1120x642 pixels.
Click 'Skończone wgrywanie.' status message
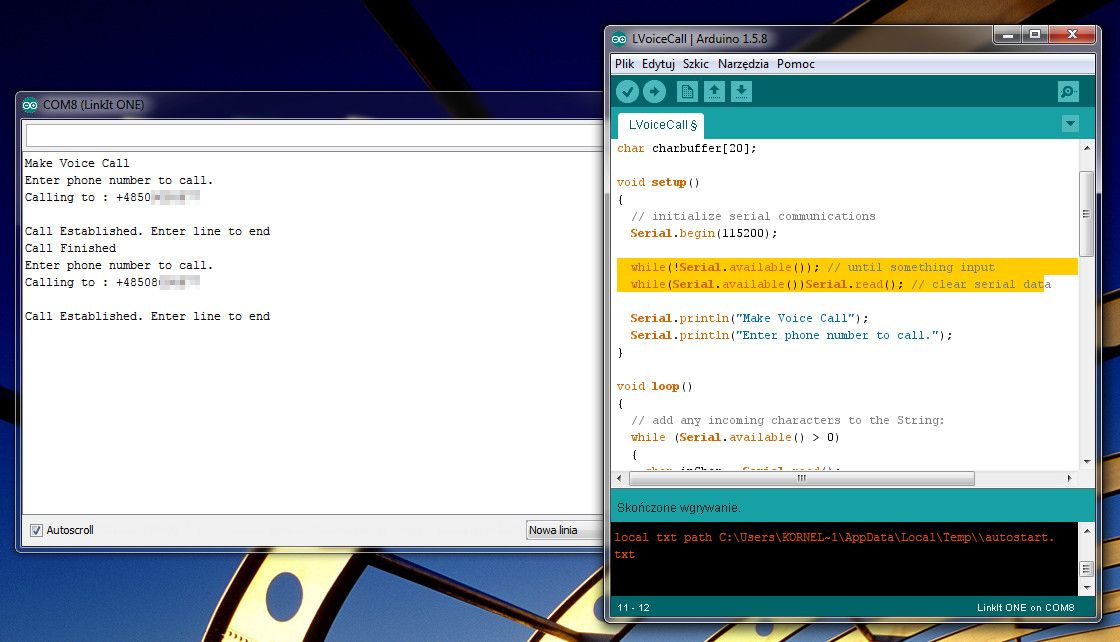click(x=679, y=508)
